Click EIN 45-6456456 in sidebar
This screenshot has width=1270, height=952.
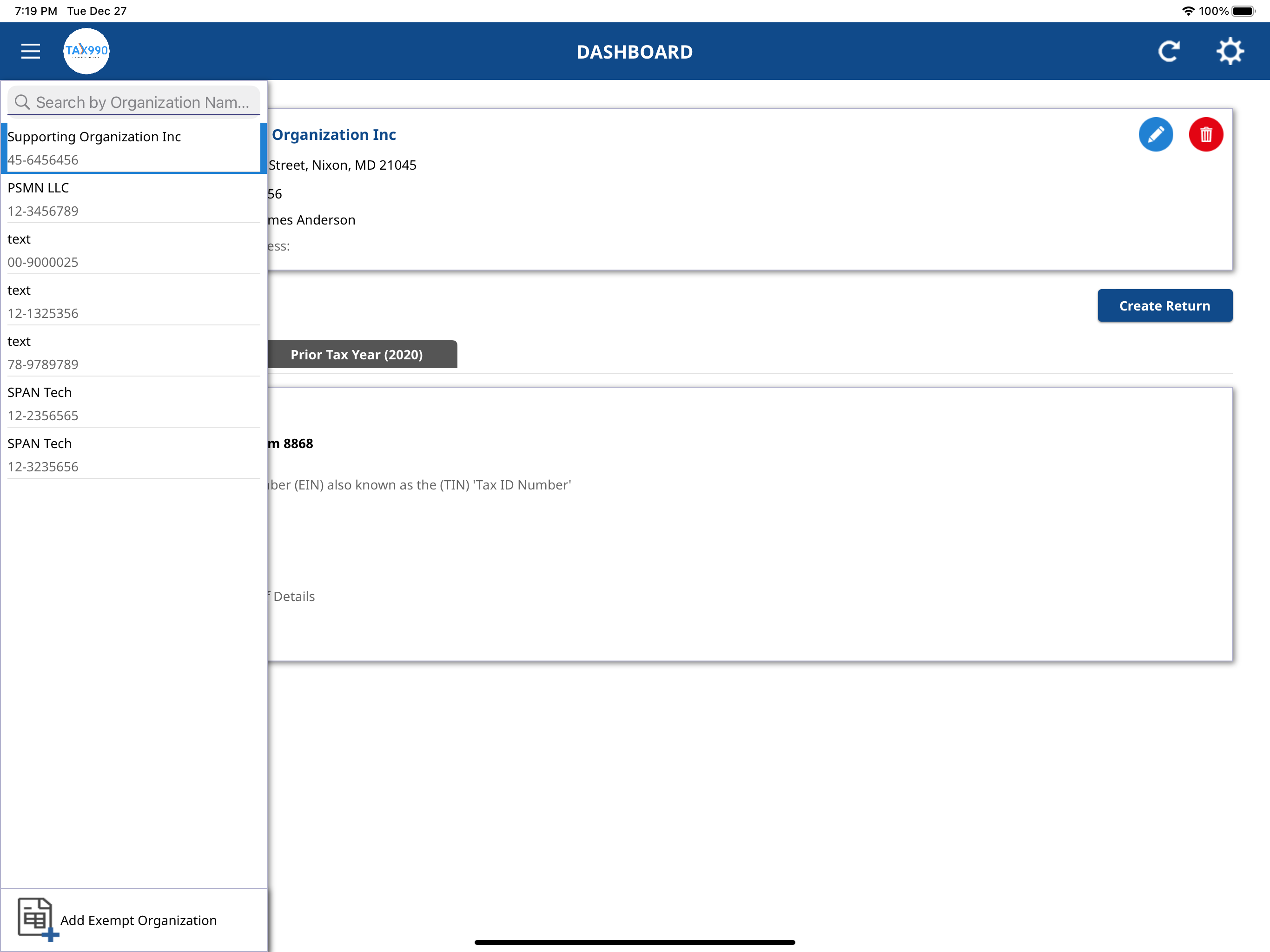pos(43,159)
